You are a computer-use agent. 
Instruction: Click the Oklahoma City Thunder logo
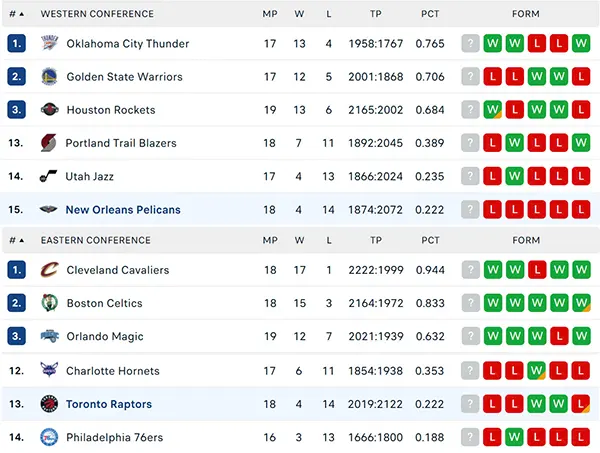click(x=49, y=43)
